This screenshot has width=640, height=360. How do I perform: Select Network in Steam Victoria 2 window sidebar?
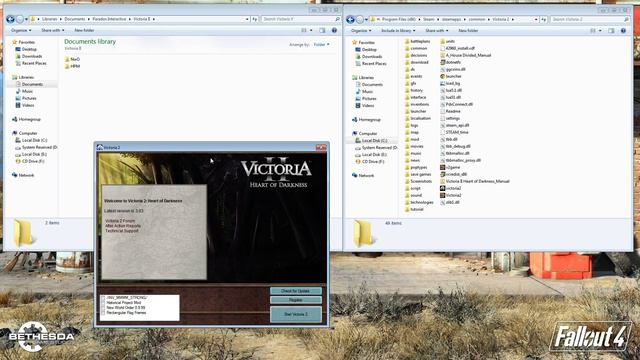(x=363, y=176)
